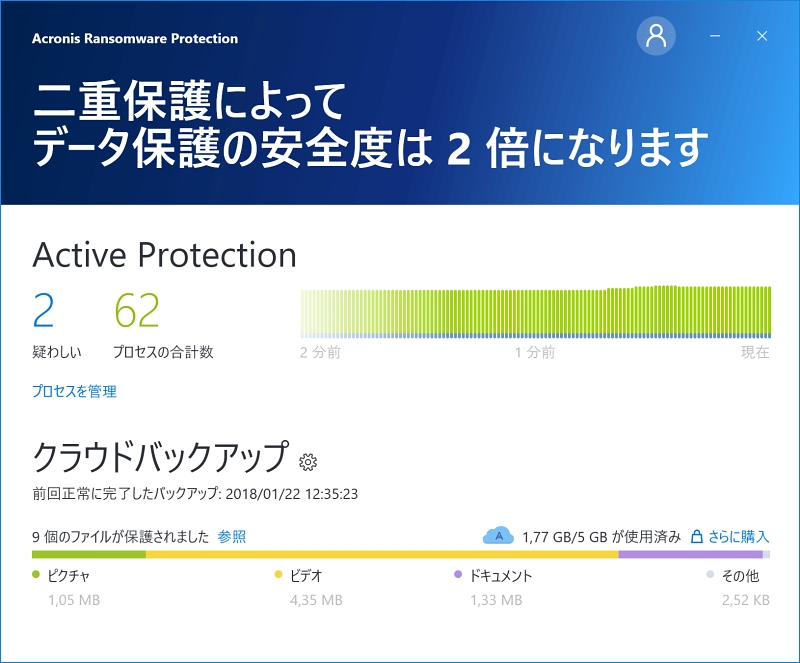Click the gray その他 legend dot
The height and width of the screenshot is (663, 800).
click(x=710, y=575)
